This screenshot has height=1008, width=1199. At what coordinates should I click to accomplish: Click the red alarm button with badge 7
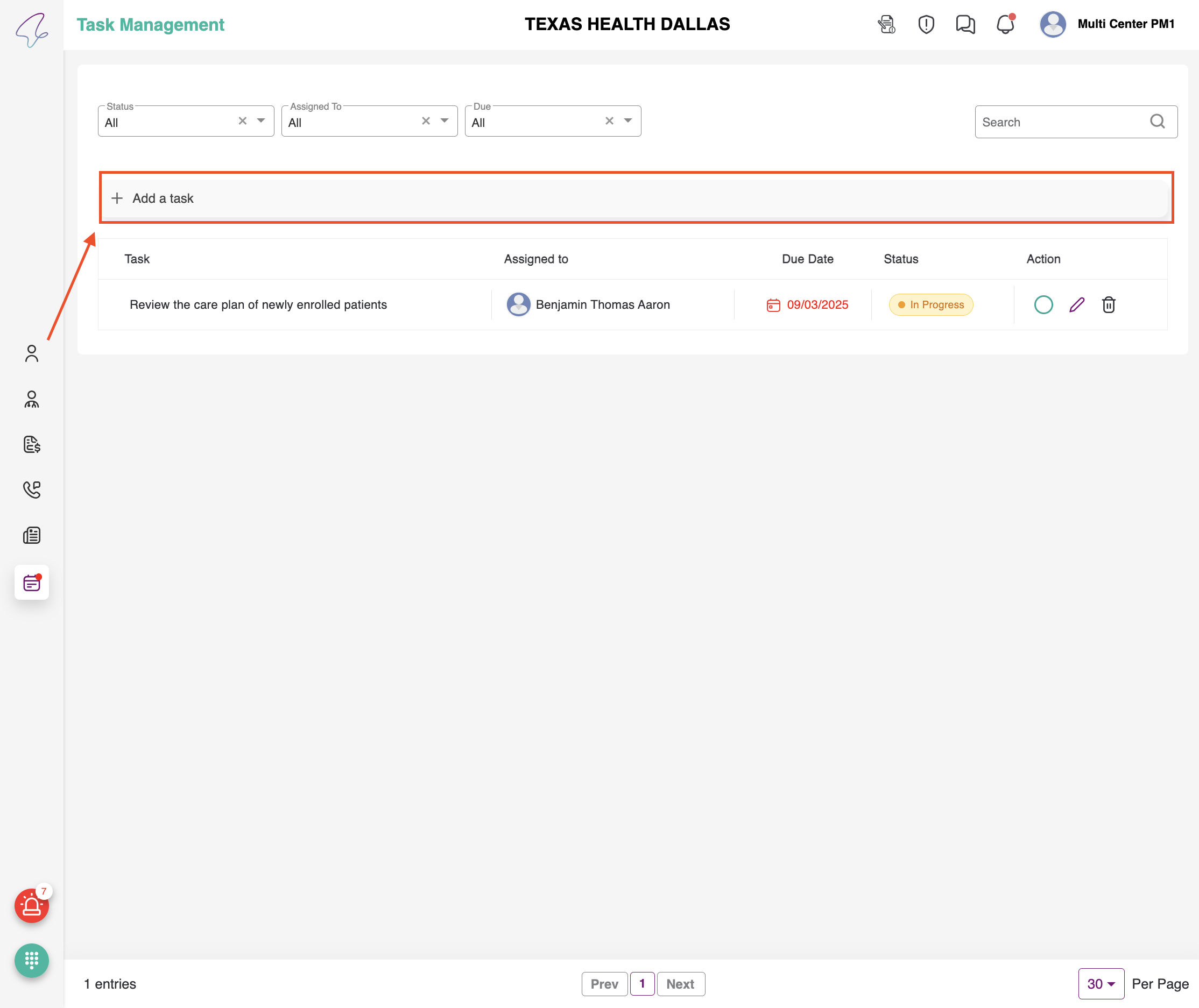[x=31, y=906]
